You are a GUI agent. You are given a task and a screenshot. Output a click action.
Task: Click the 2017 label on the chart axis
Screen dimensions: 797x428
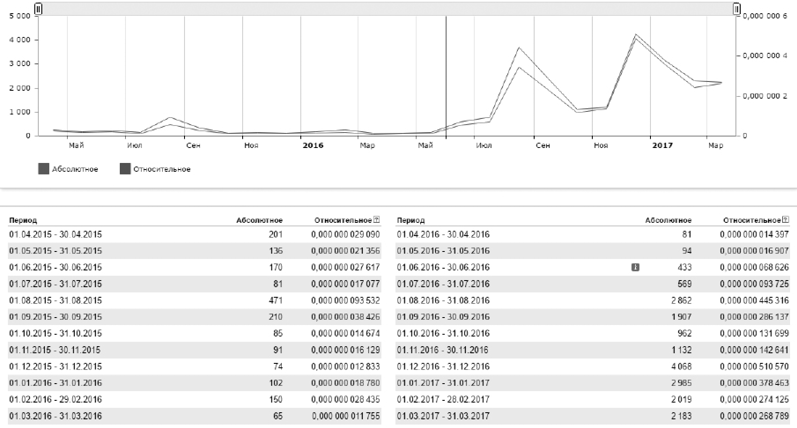pyautogui.click(x=661, y=145)
